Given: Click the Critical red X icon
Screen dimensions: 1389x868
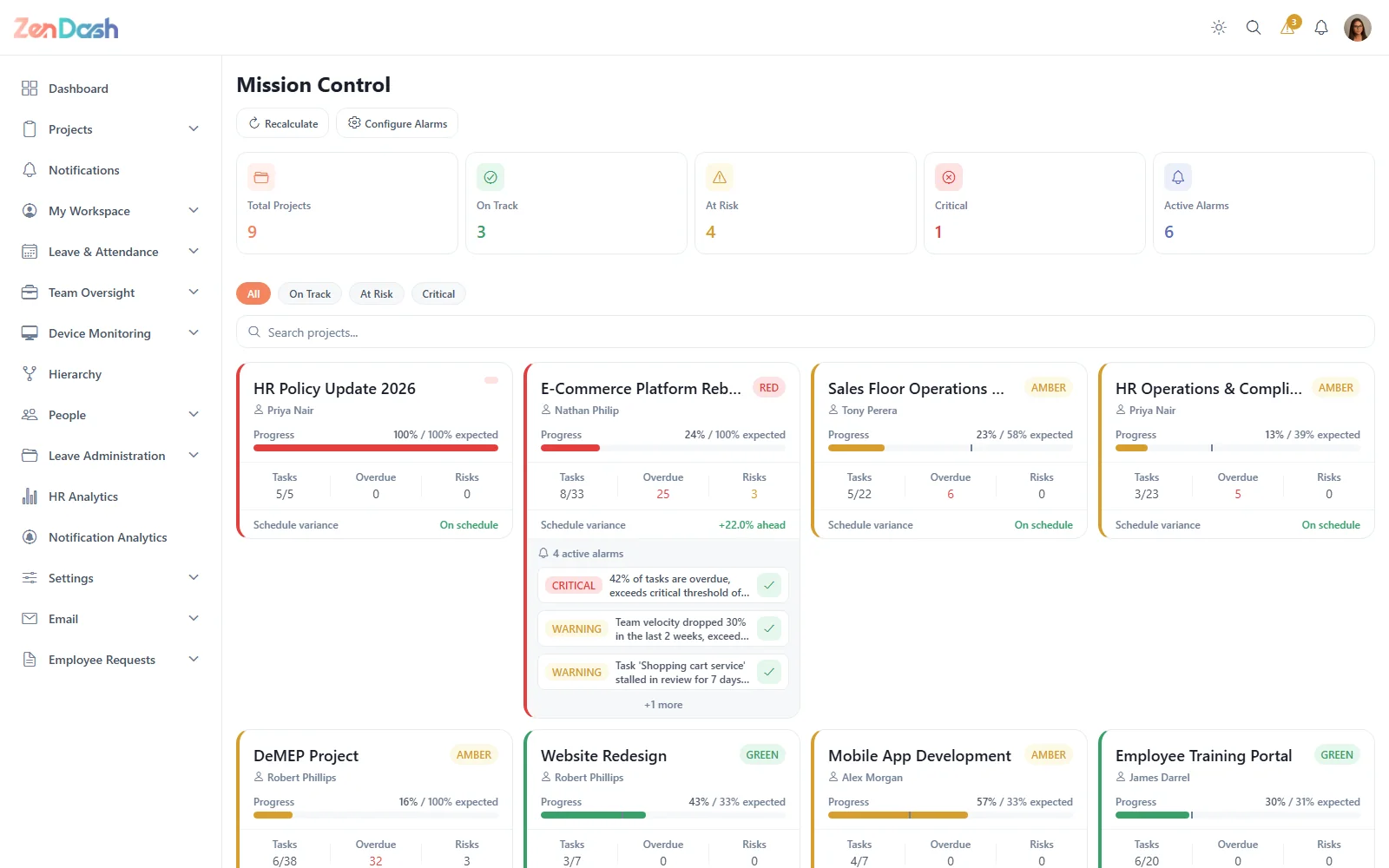Looking at the screenshot, I should click(x=949, y=177).
